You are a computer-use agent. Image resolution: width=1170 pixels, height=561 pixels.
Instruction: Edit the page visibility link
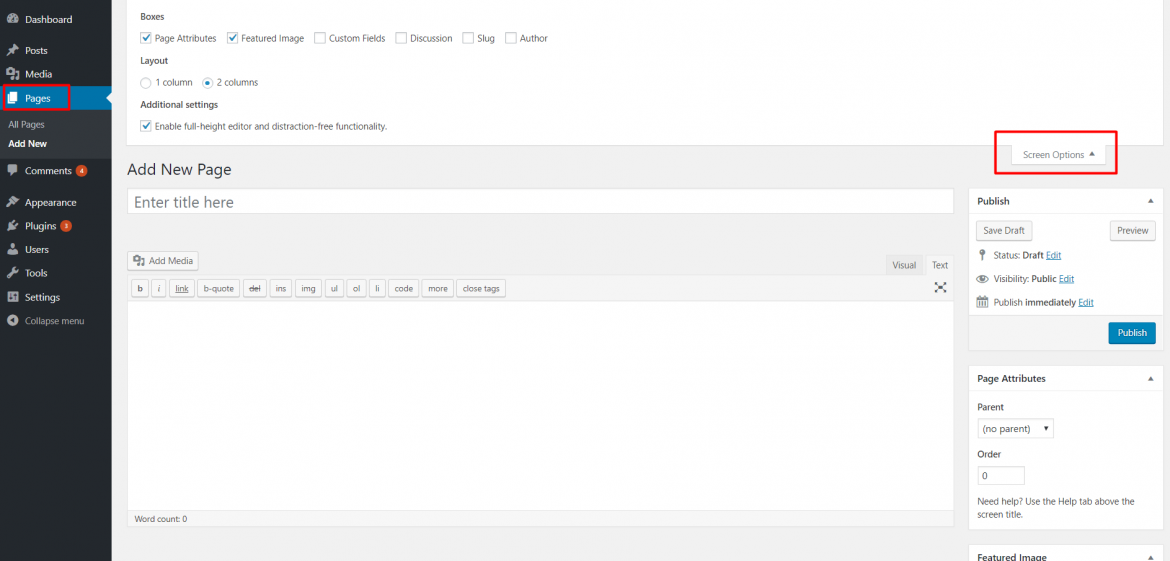click(1066, 279)
